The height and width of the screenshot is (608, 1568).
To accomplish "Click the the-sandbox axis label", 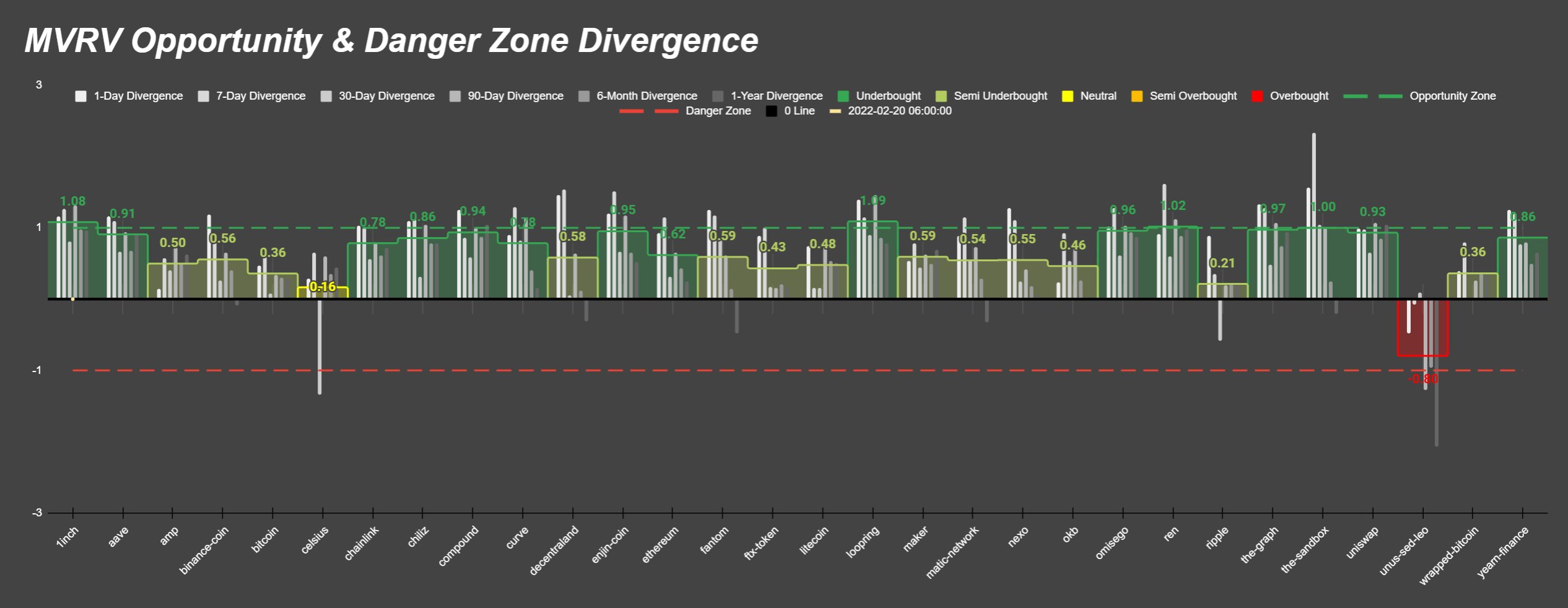I will (x=1304, y=549).
